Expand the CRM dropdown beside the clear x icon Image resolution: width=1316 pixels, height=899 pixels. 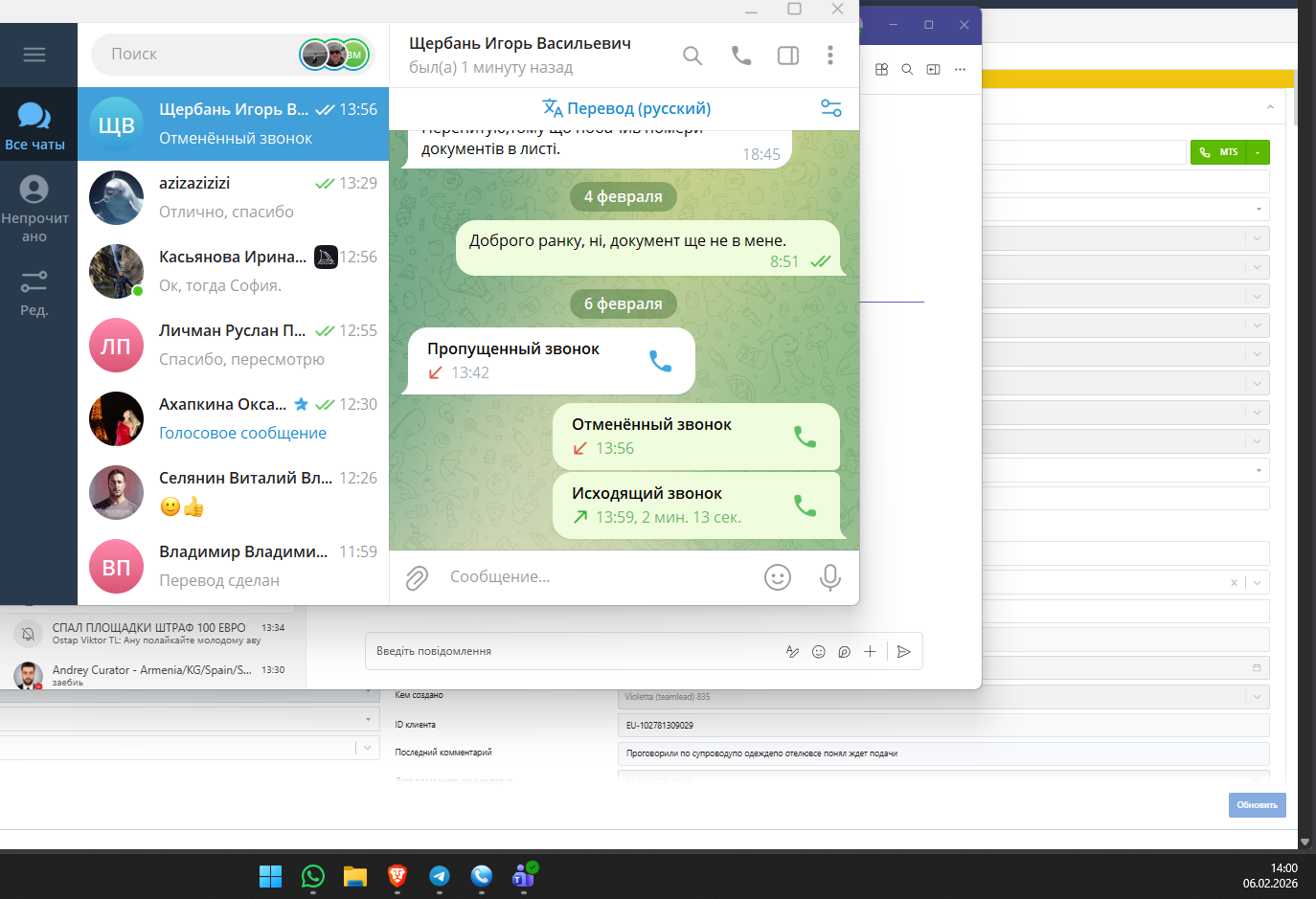pos(1258,582)
